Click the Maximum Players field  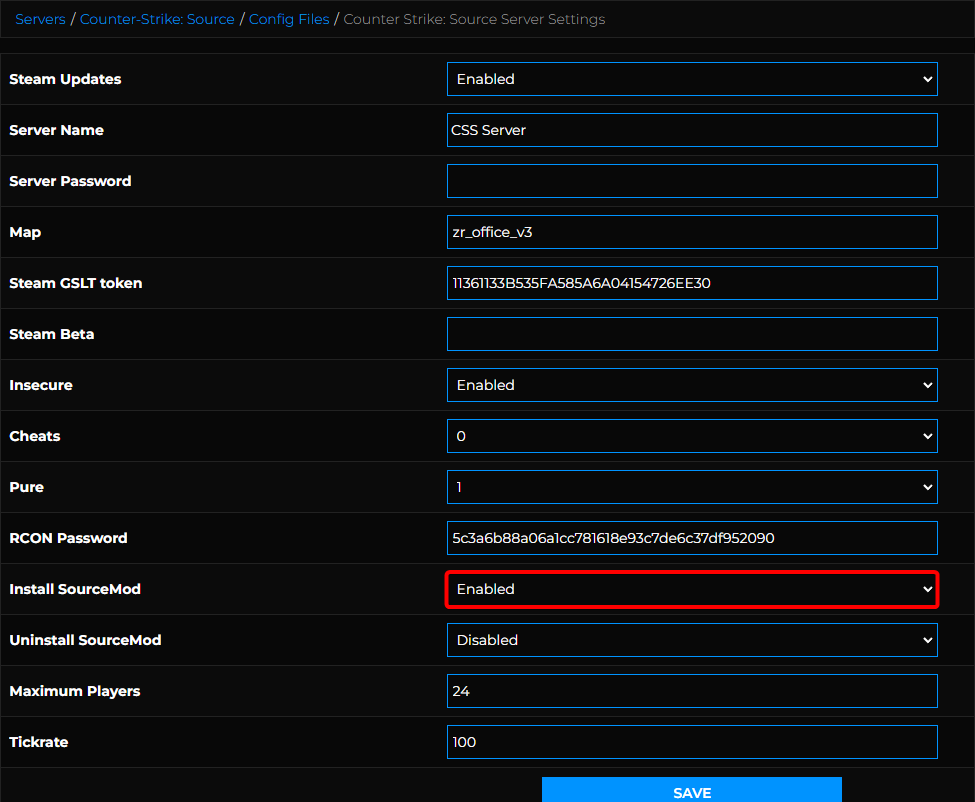pyautogui.click(x=691, y=691)
